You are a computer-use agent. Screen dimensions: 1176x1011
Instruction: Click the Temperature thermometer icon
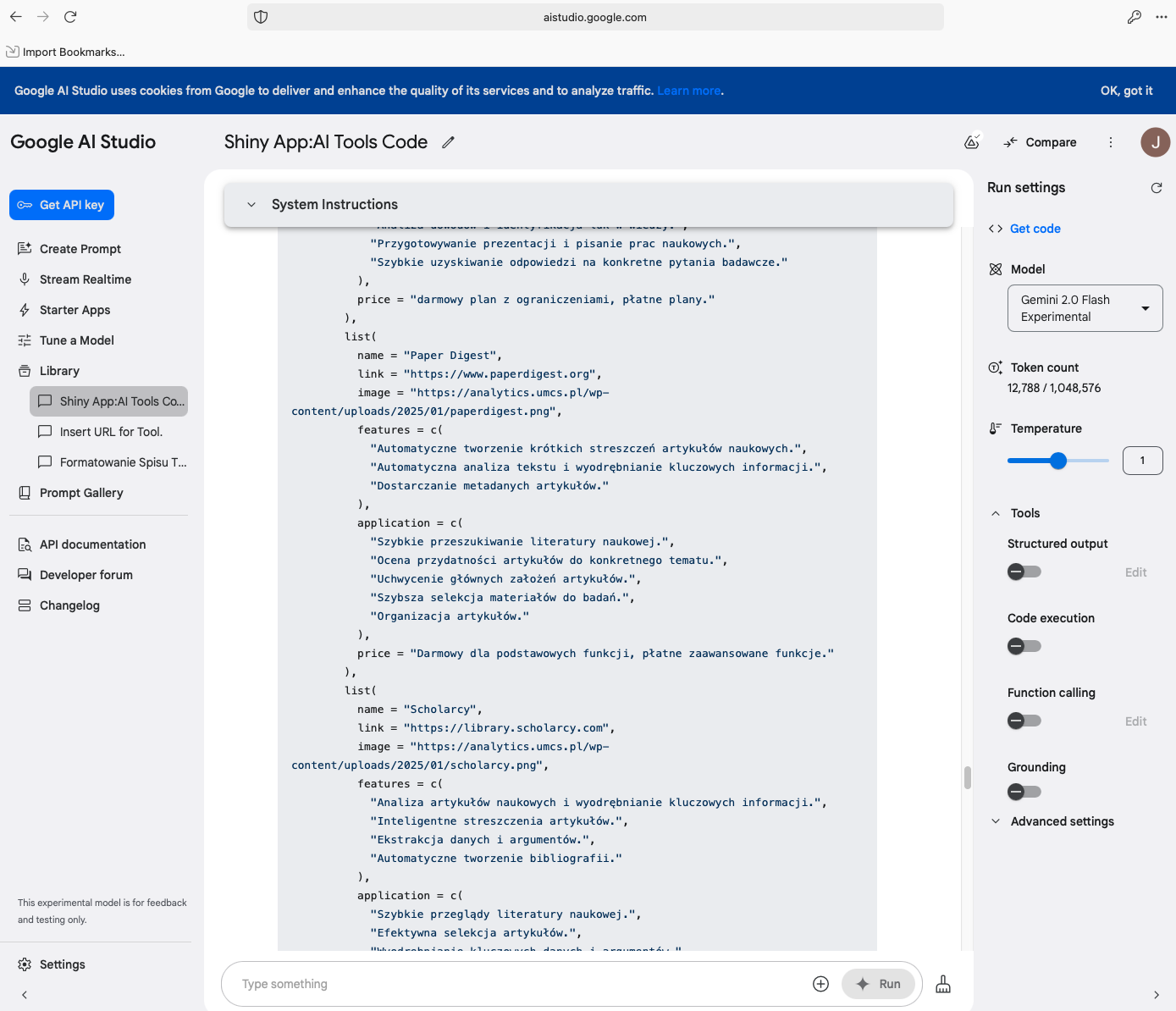coord(996,428)
